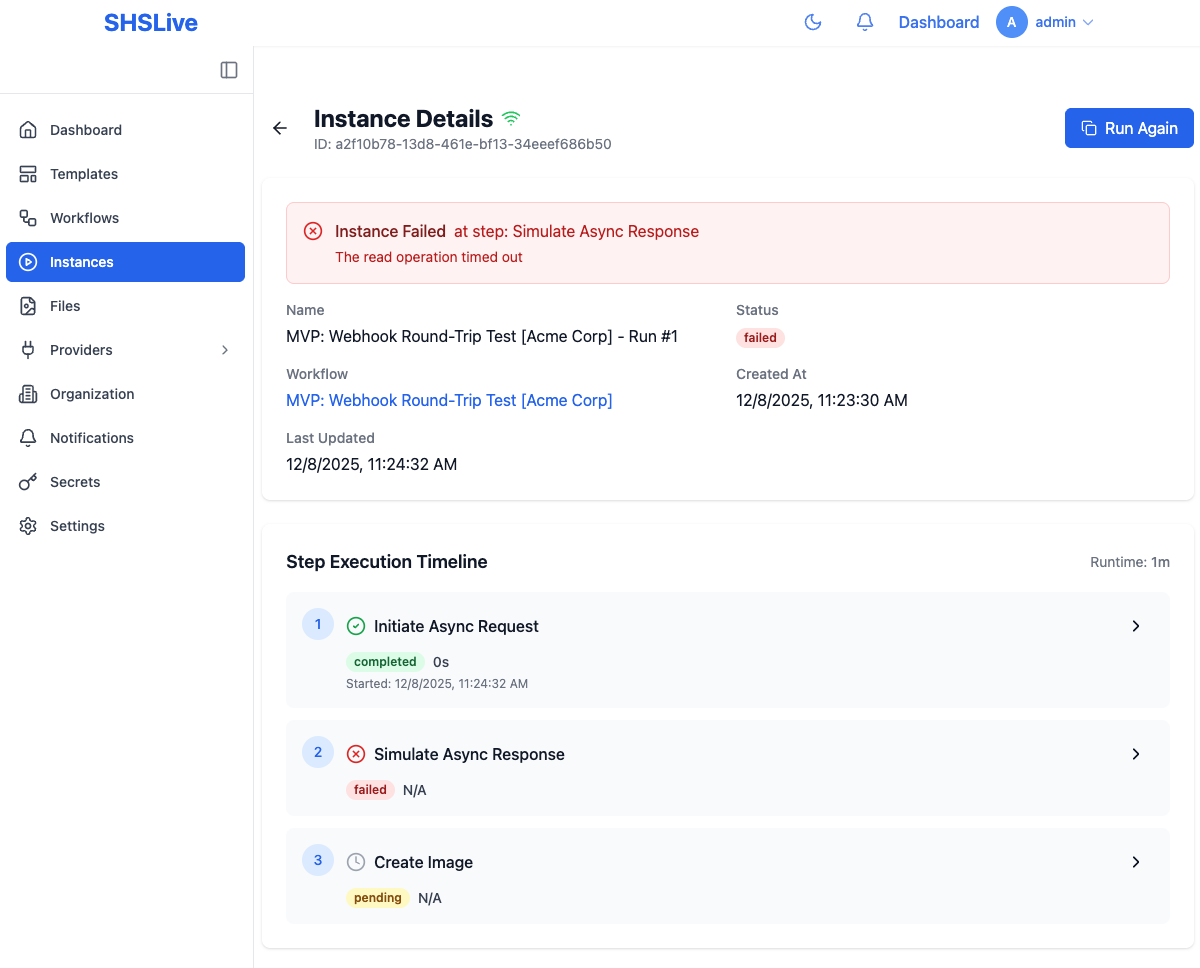The height and width of the screenshot is (968, 1200).
Task: Click the Run Again button
Action: [1129, 128]
